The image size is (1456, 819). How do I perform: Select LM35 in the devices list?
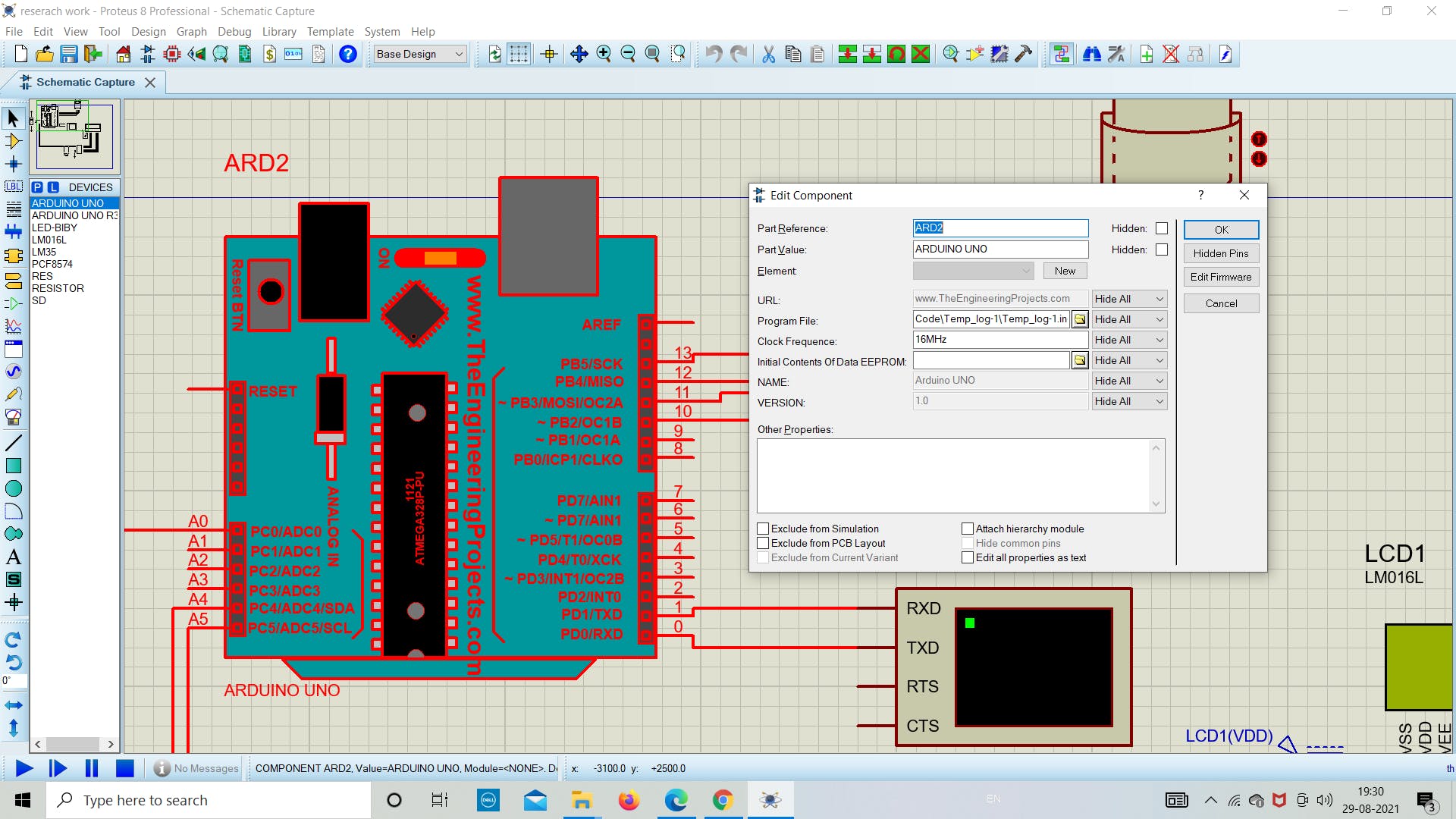coord(44,252)
